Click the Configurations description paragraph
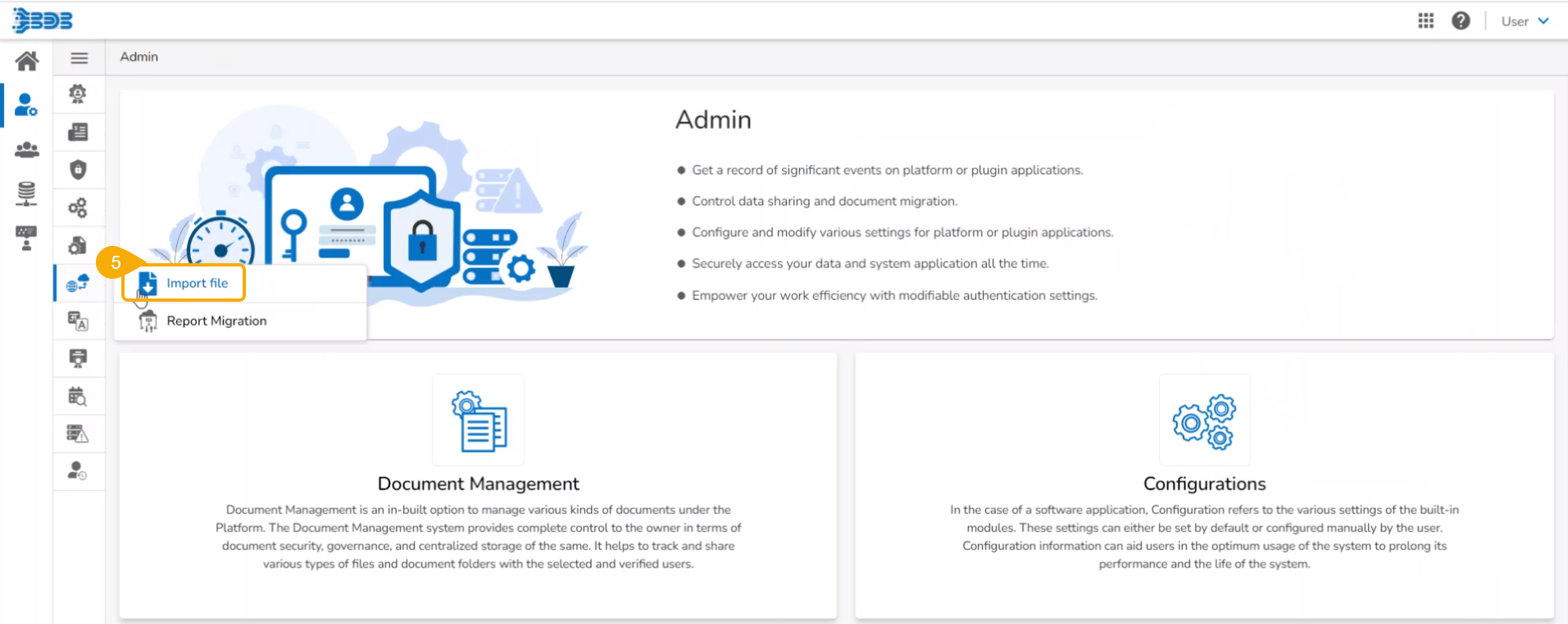This screenshot has width=1568, height=624. click(x=1205, y=536)
